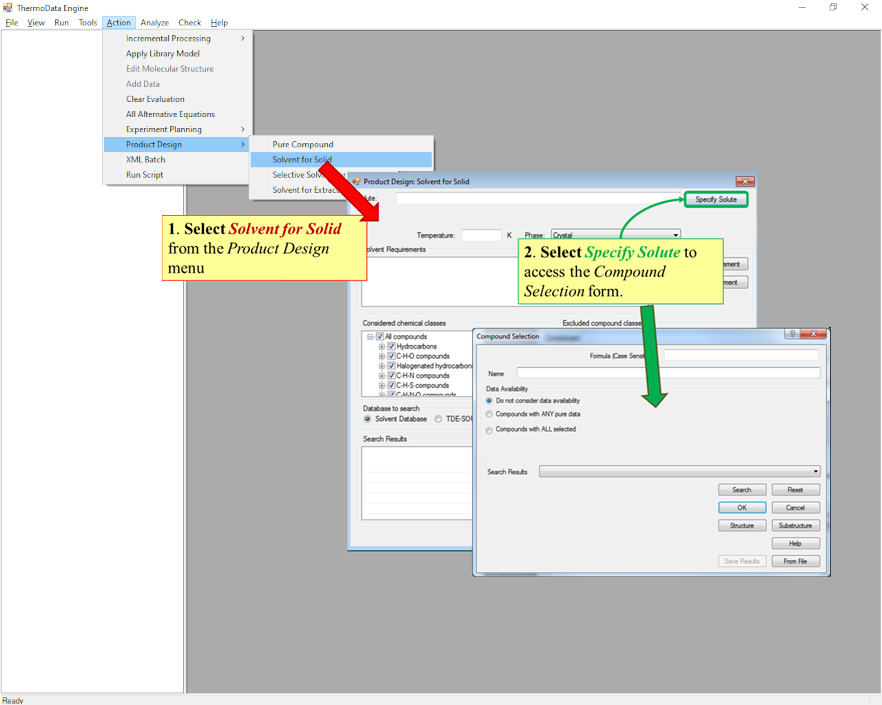Close the Compound Selection dialog

813,334
